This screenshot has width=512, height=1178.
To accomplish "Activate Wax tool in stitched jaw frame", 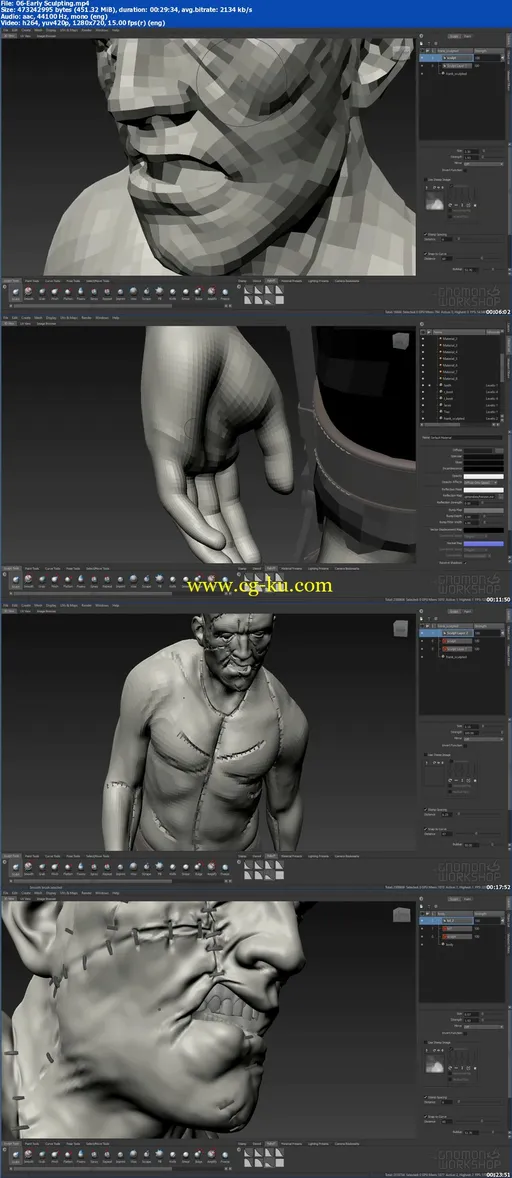I will pyautogui.click(x=134, y=1157).
